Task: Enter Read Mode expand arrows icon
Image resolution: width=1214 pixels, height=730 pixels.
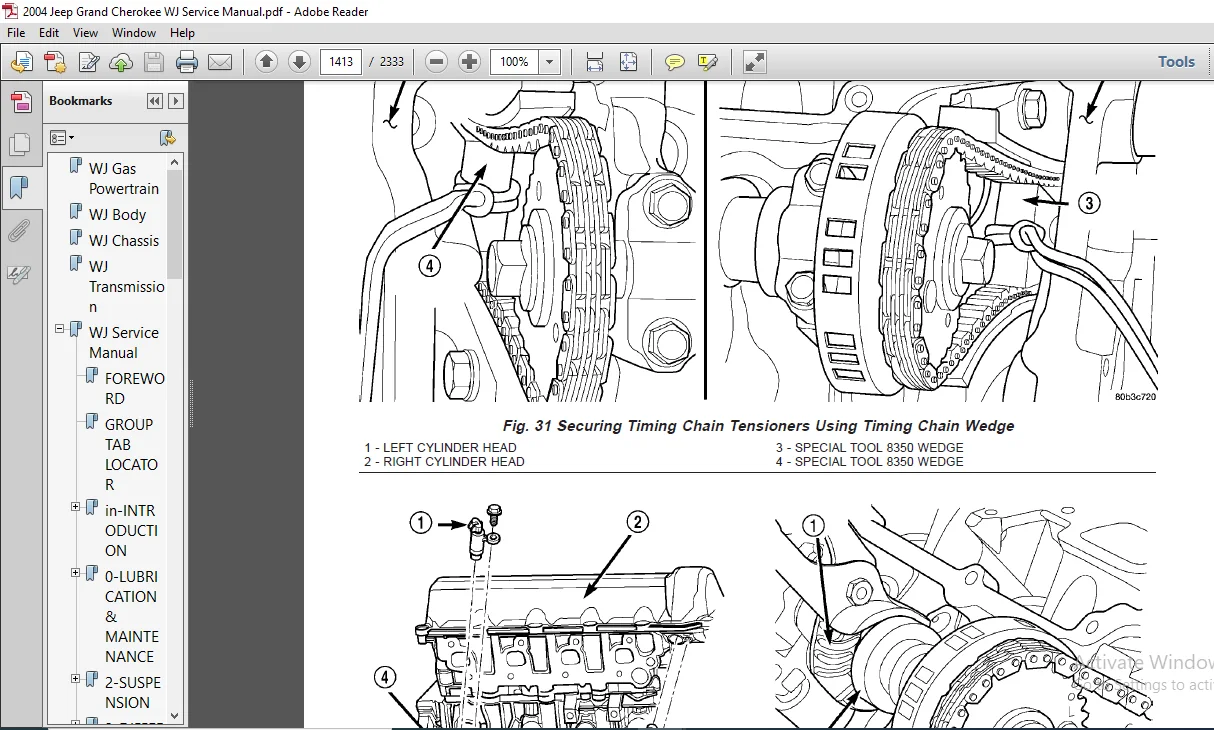Action: pyautogui.click(x=755, y=62)
